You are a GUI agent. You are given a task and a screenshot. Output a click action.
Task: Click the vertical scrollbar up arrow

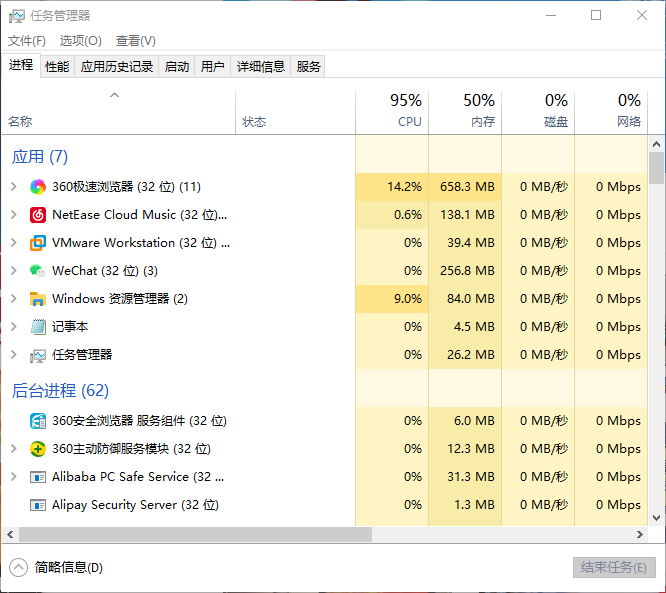point(657,144)
